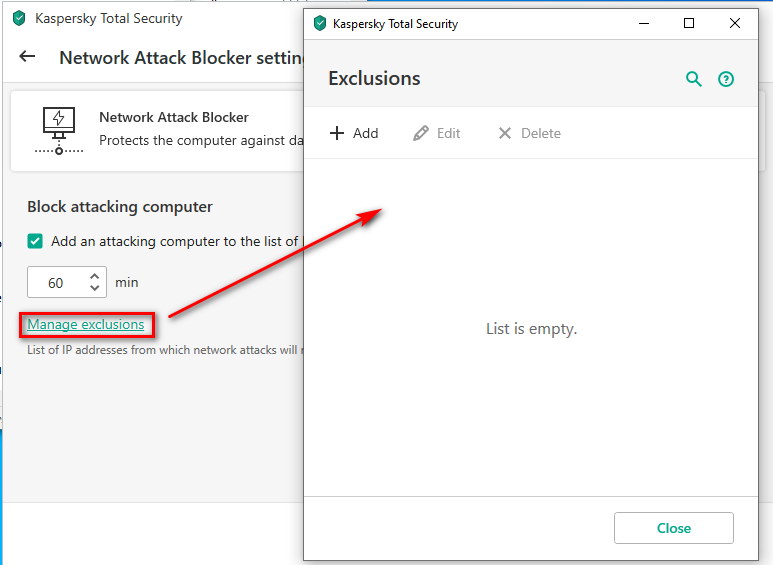Minimize the Exclusions window

[x=644, y=23]
